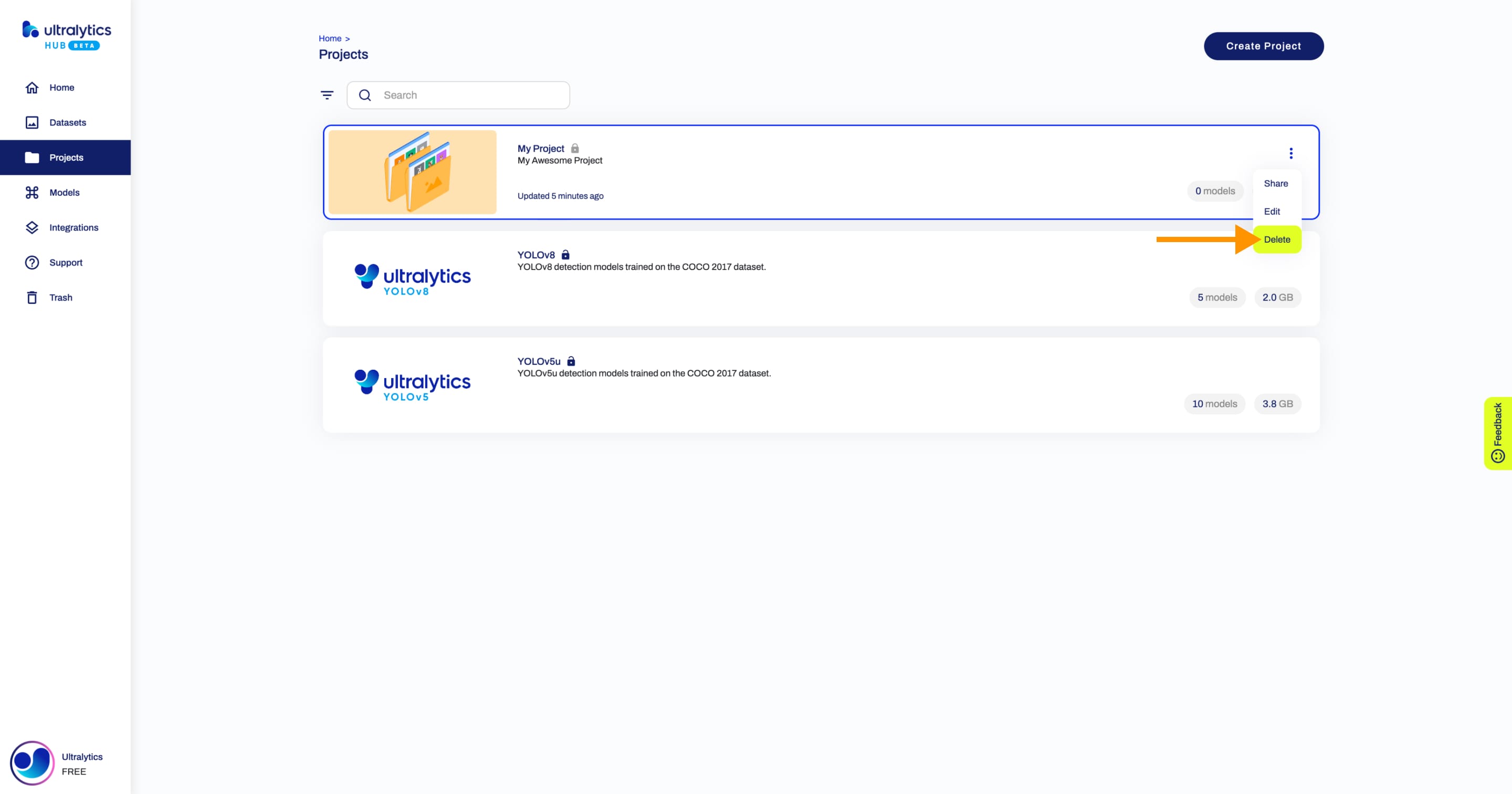Screen dimensions: 1512x794
Task: Click the Create Project button
Action: (1263, 46)
